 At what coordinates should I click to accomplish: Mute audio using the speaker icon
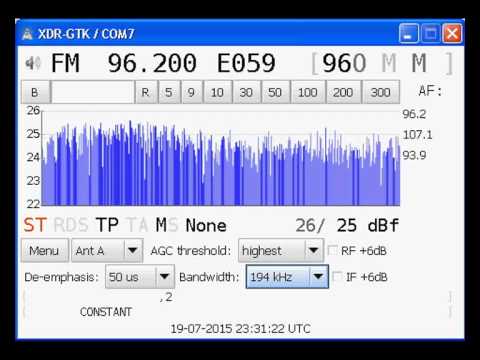[x=33, y=63]
